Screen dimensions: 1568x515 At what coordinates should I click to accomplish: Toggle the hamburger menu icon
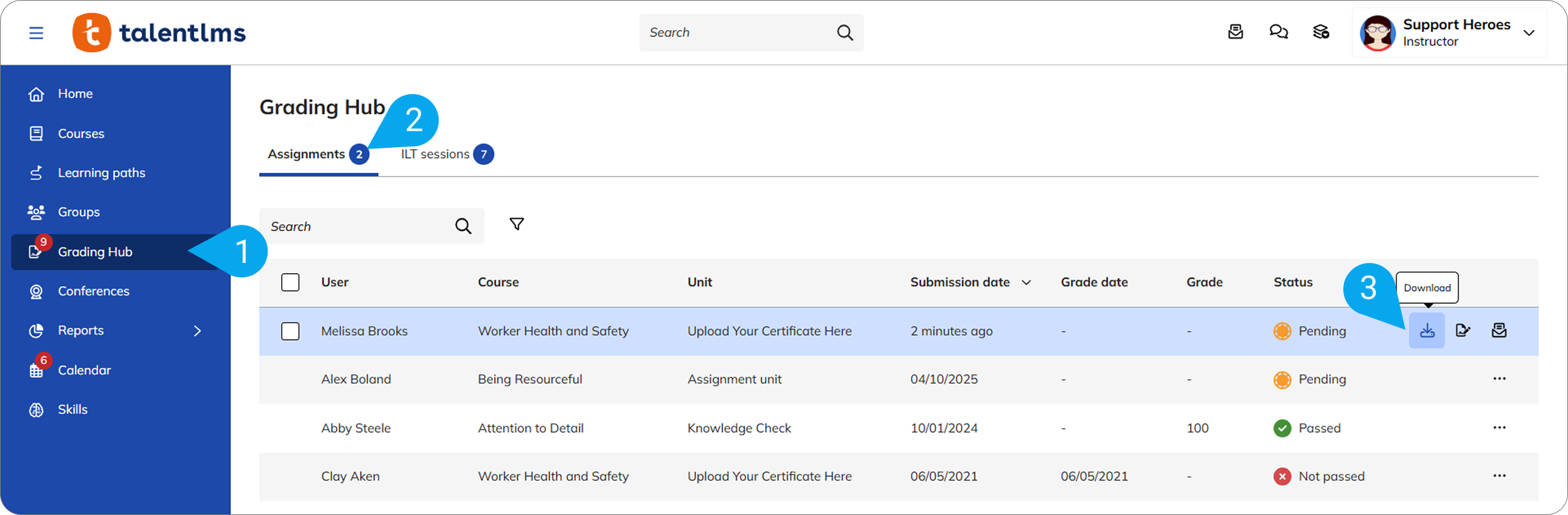36,33
